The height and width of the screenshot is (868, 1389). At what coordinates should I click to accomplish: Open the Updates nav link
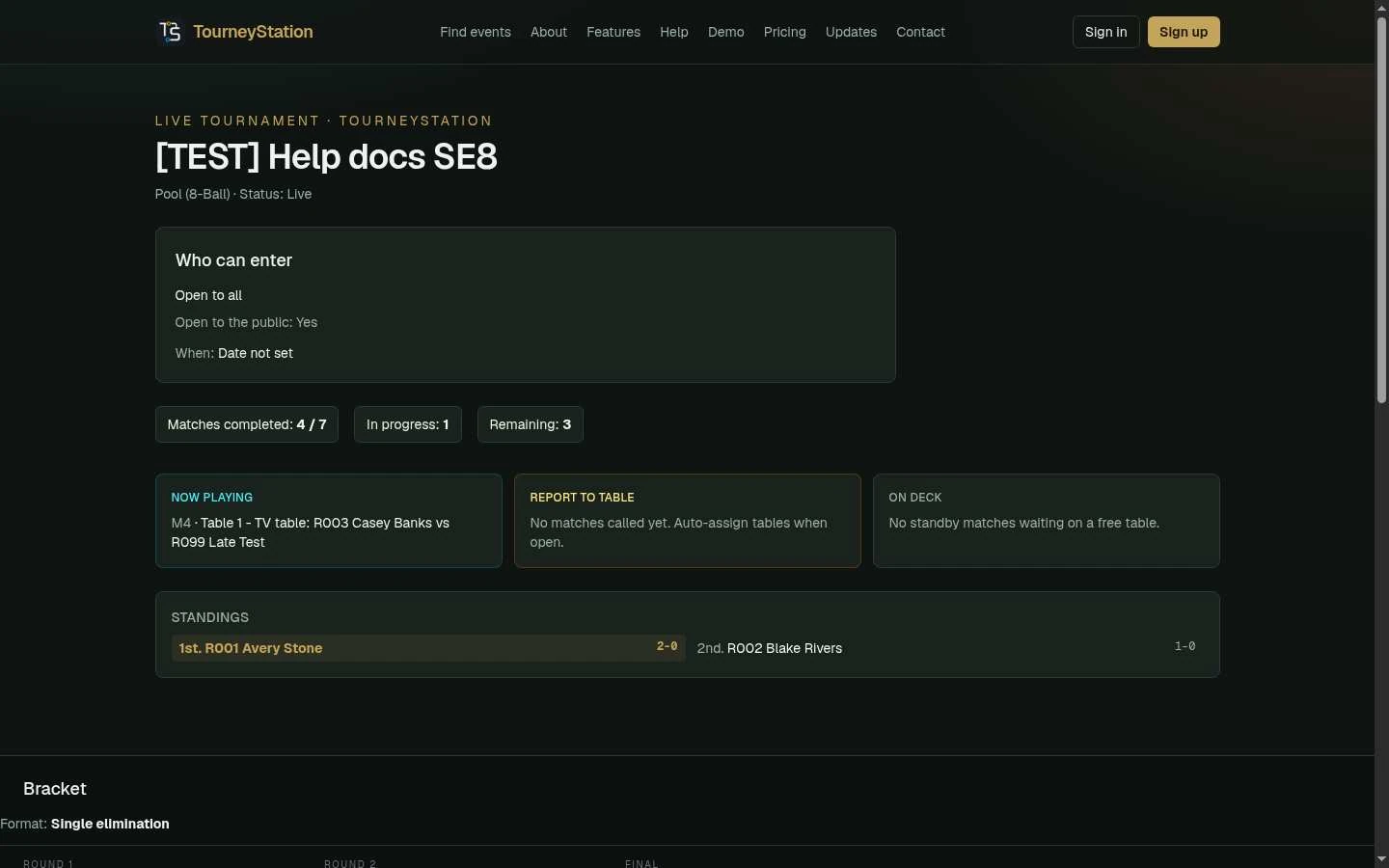tap(851, 32)
